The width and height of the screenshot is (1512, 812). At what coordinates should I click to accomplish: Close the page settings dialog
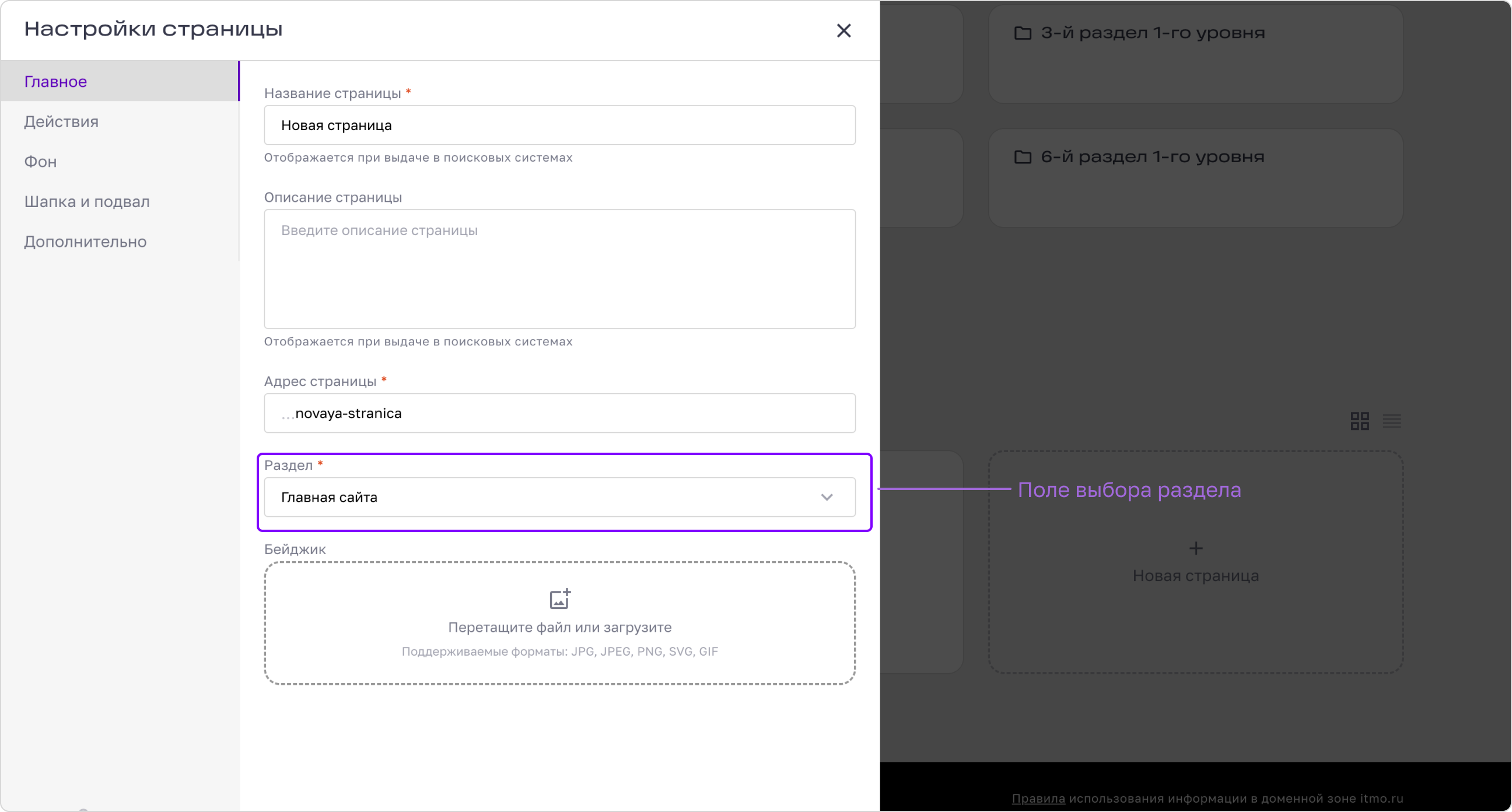[x=843, y=30]
